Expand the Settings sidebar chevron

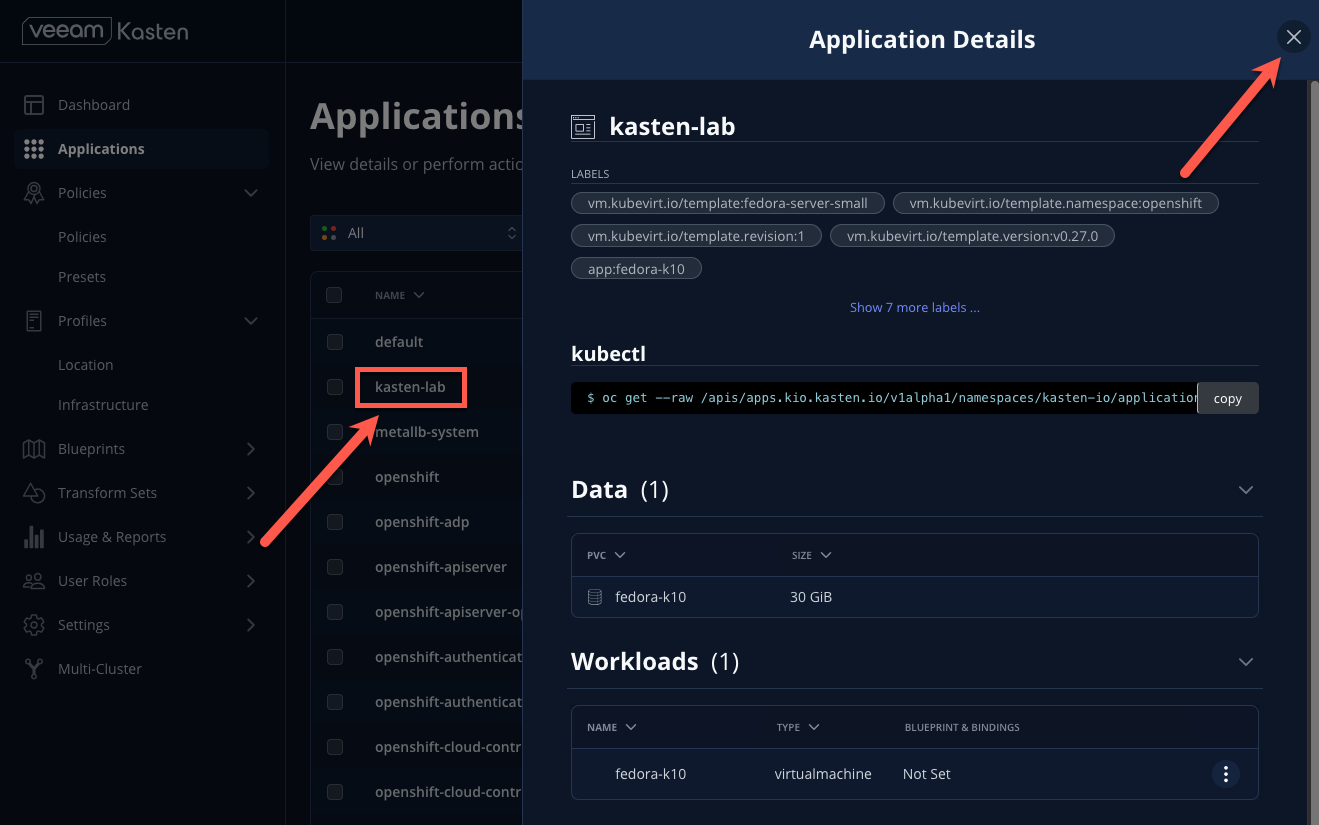click(x=251, y=625)
